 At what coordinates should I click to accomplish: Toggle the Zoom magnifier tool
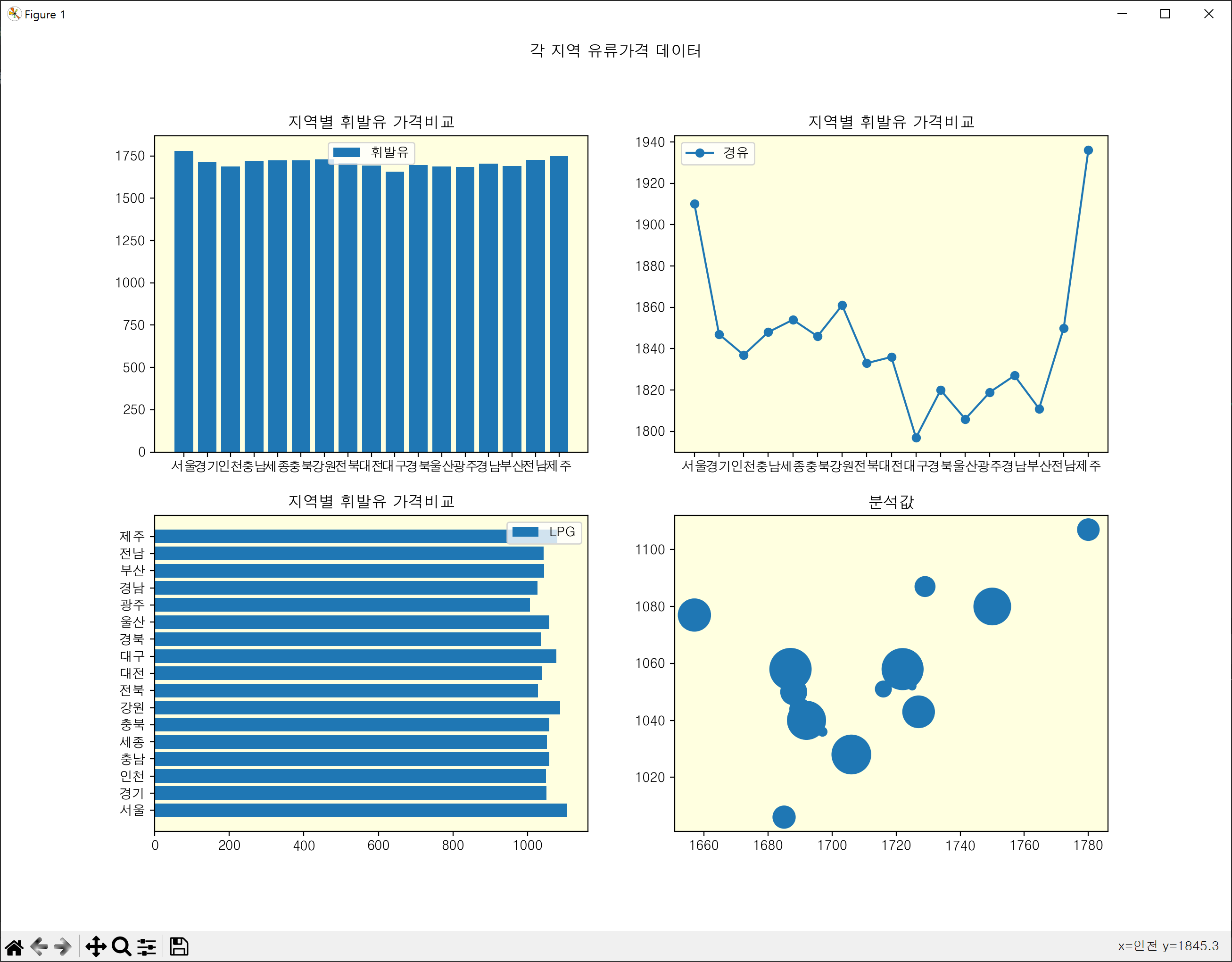121,946
